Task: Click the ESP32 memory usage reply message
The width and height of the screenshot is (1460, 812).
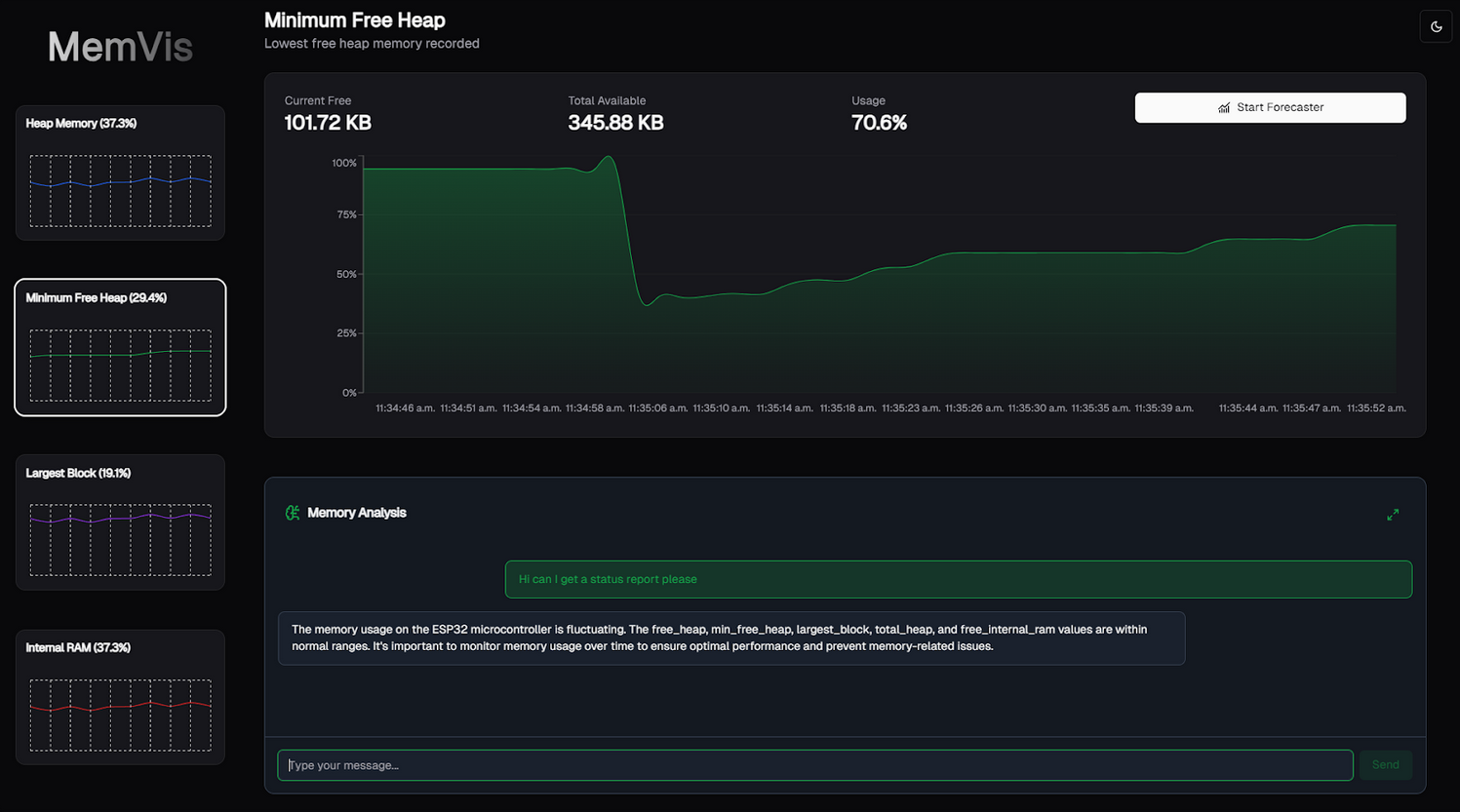Action: (731, 638)
